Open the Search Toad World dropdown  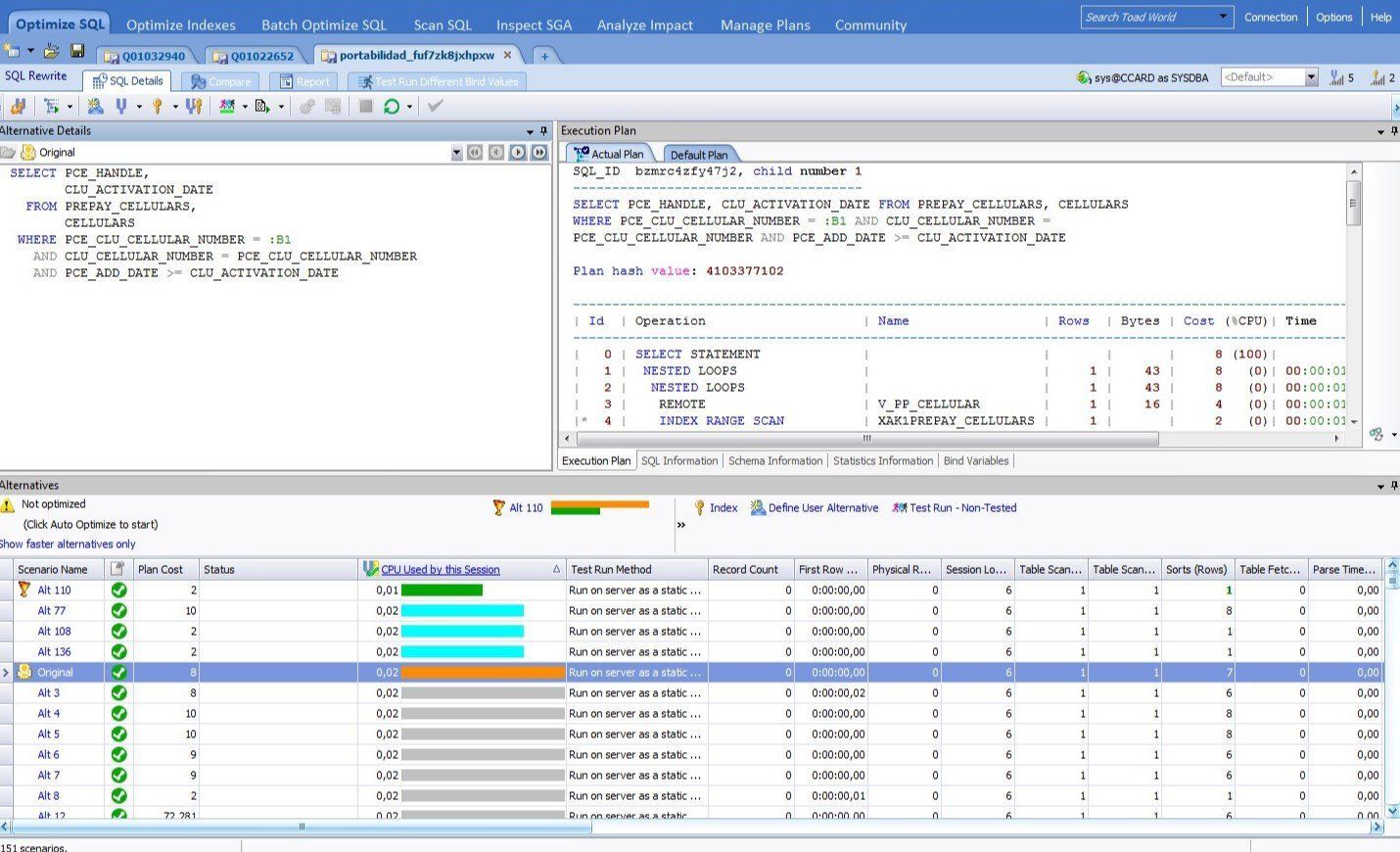1224,17
